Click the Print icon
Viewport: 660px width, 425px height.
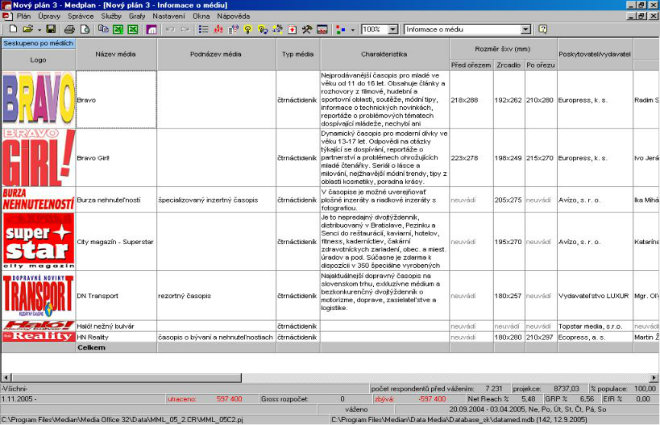click(69, 29)
